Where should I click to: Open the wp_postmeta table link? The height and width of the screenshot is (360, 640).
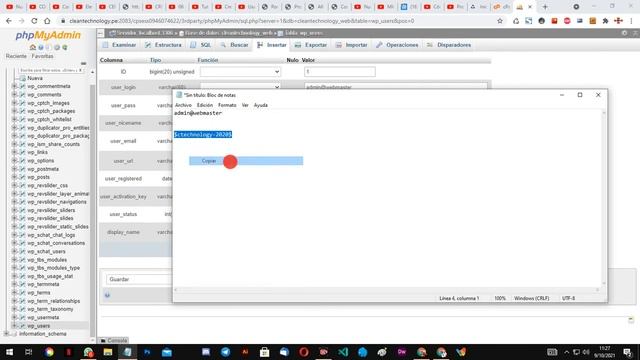pos(43,169)
